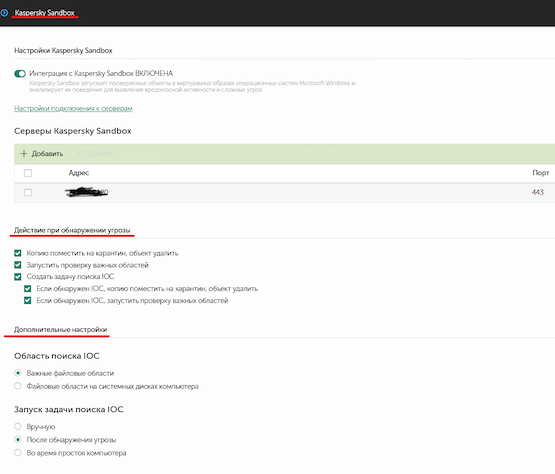
Task: Uncheck 'Если обнаружен IOC, копию поместить на карантин'
Action: click(28, 289)
